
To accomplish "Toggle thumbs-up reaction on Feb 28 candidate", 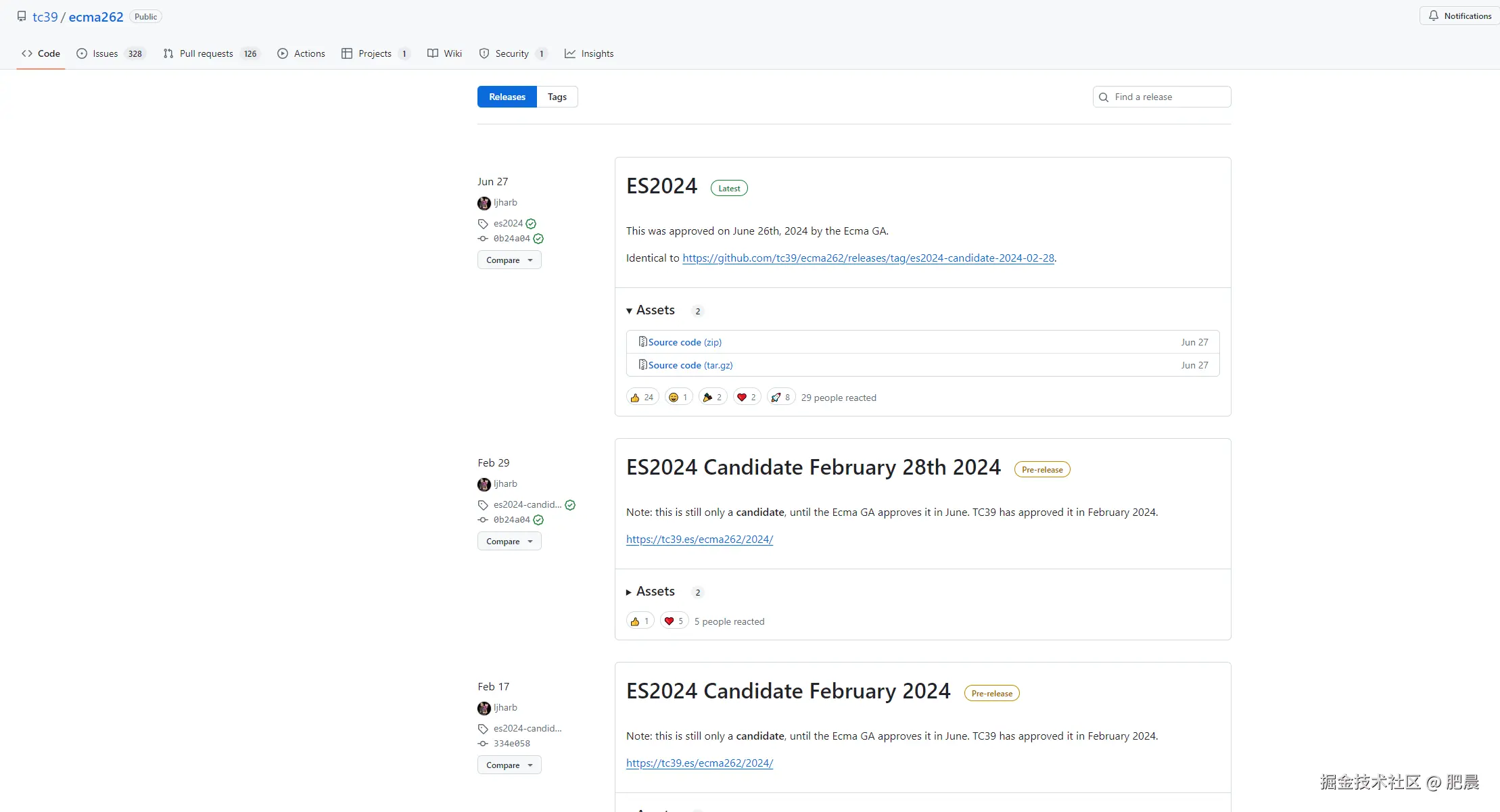I will (x=640, y=621).
